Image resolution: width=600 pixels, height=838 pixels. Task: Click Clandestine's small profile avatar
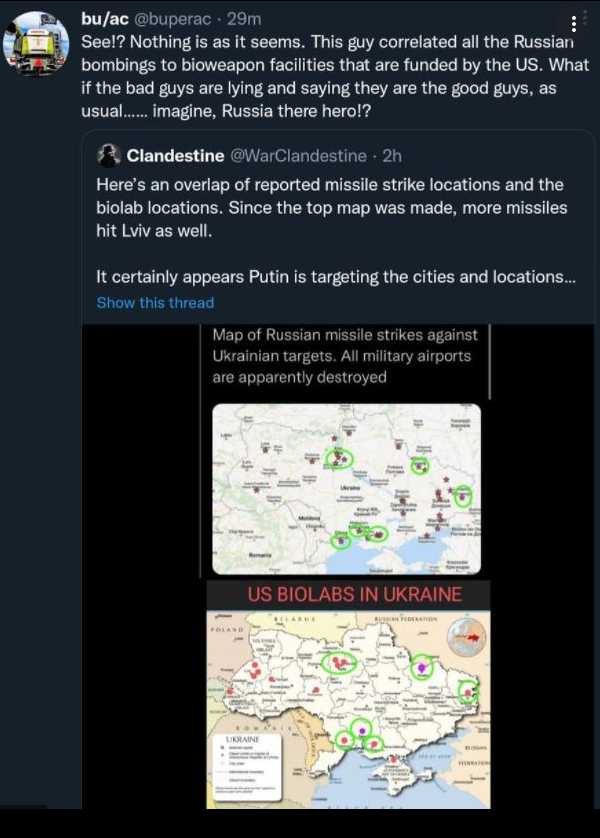point(108,156)
